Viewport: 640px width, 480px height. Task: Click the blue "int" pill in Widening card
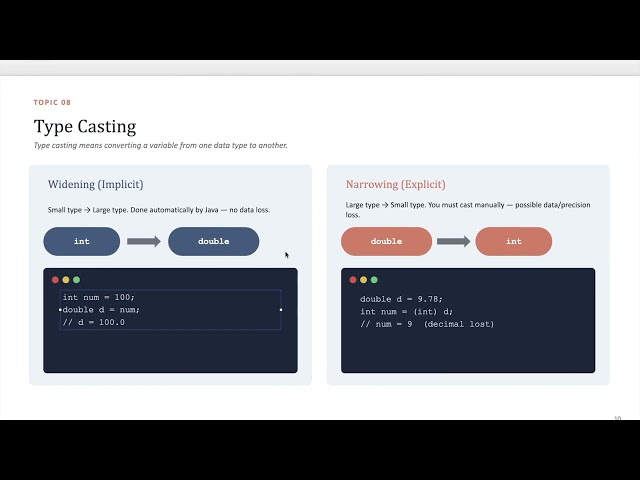(x=82, y=241)
